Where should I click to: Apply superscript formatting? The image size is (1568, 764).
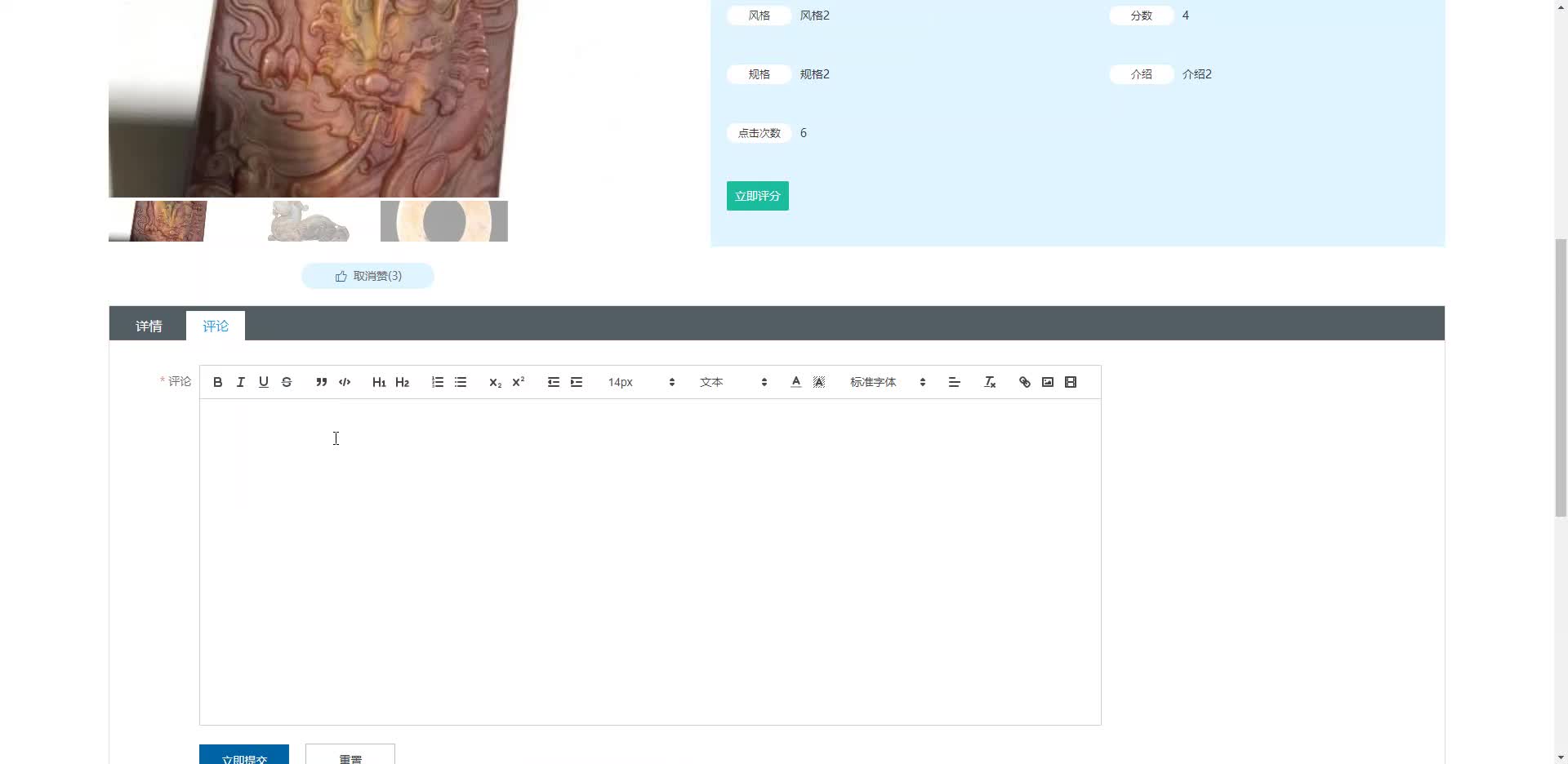coord(518,382)
